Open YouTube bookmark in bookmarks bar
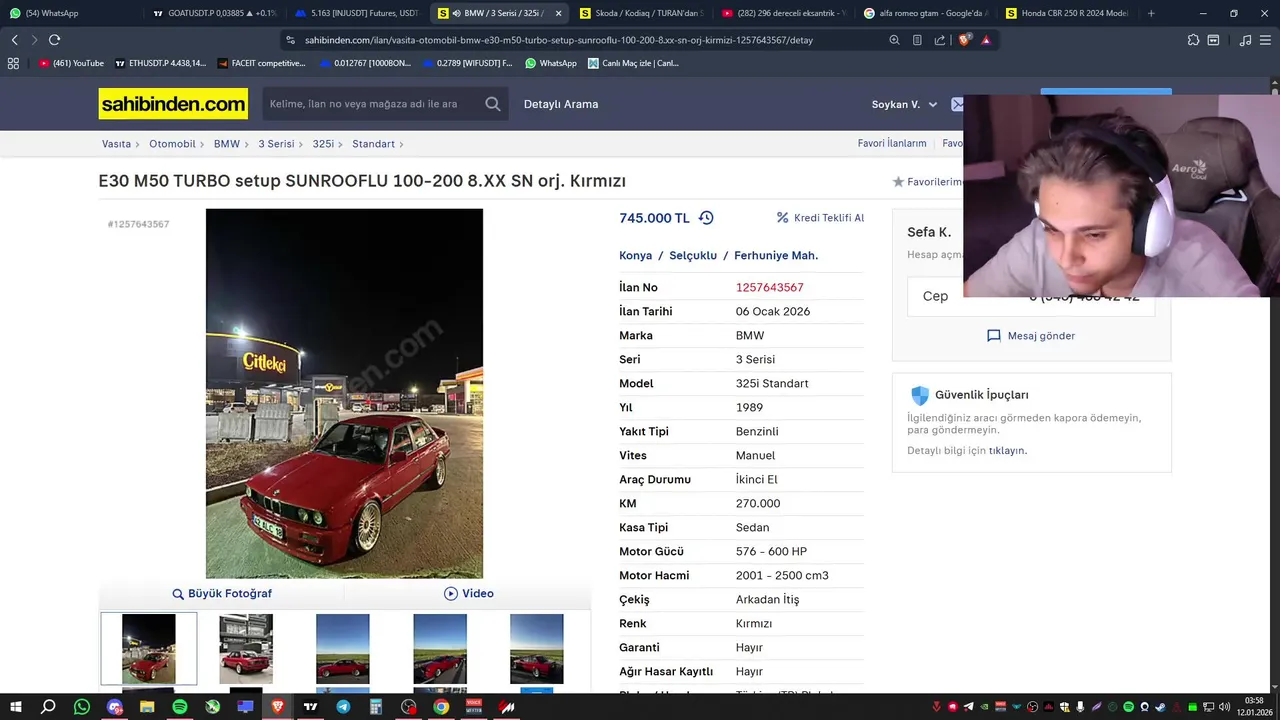 [71, 63]
